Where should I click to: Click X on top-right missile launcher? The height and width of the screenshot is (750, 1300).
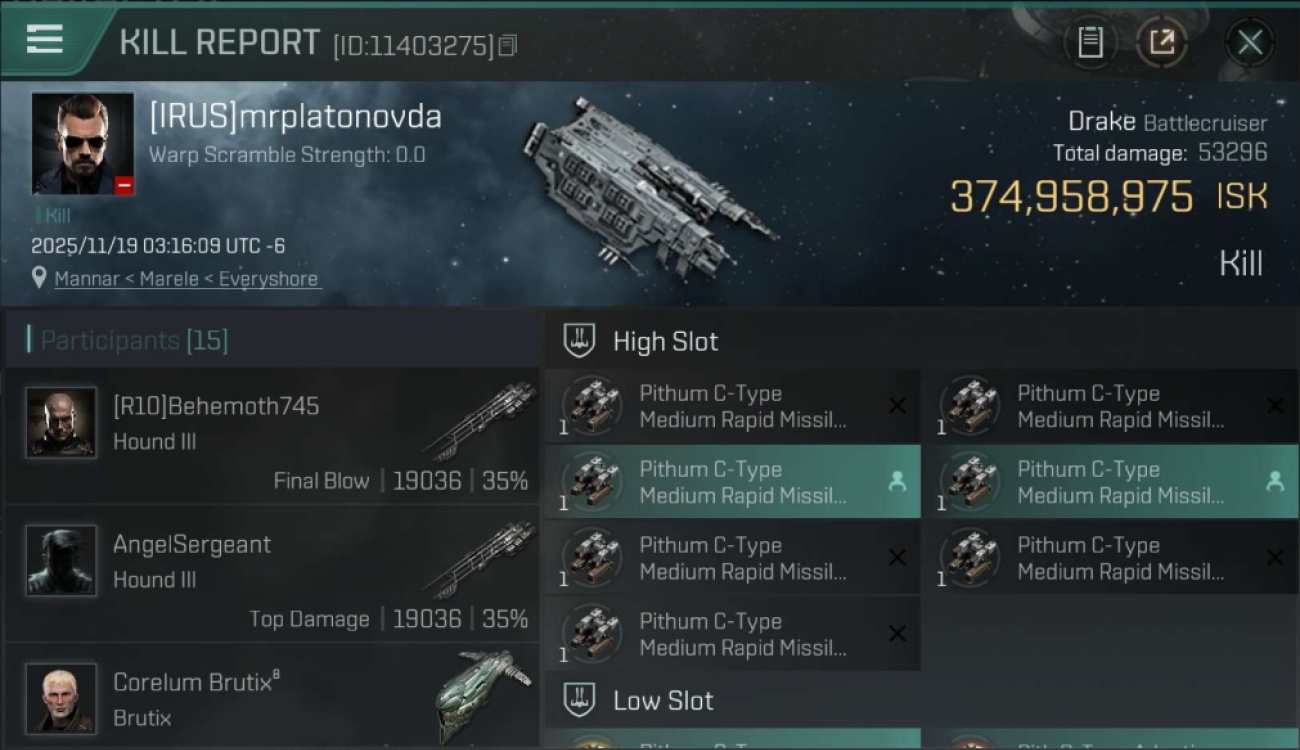coord(1275,406)
